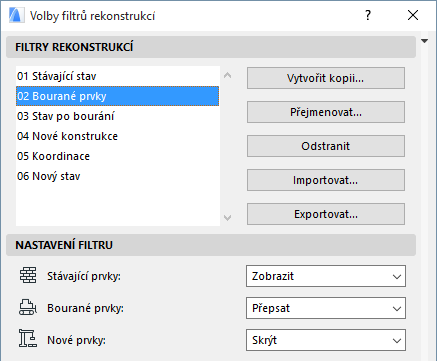Select filter 04 Nové konstrukce

tap(117, 136)
